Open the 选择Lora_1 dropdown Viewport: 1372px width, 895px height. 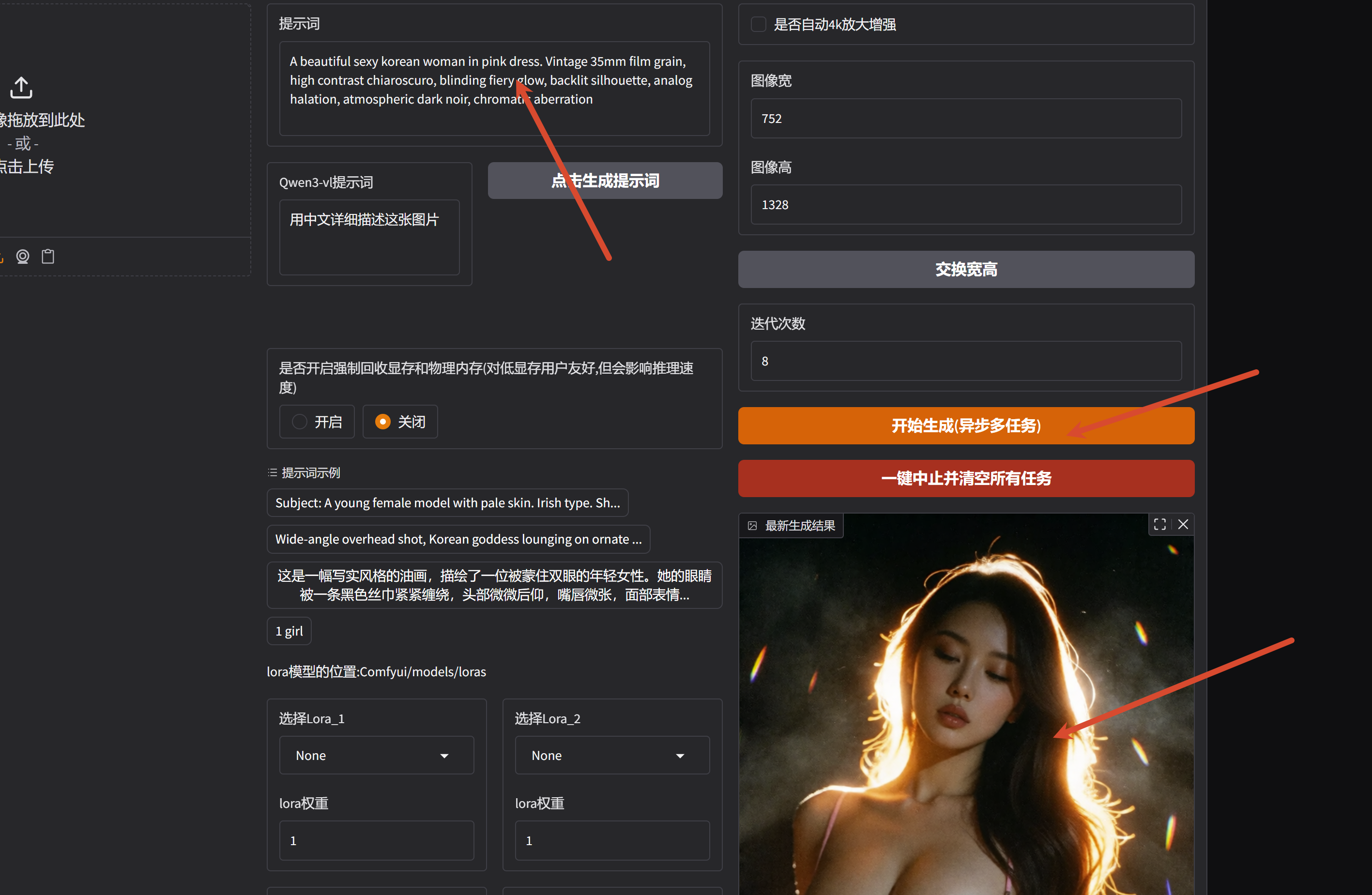click(x=377, y=755)
